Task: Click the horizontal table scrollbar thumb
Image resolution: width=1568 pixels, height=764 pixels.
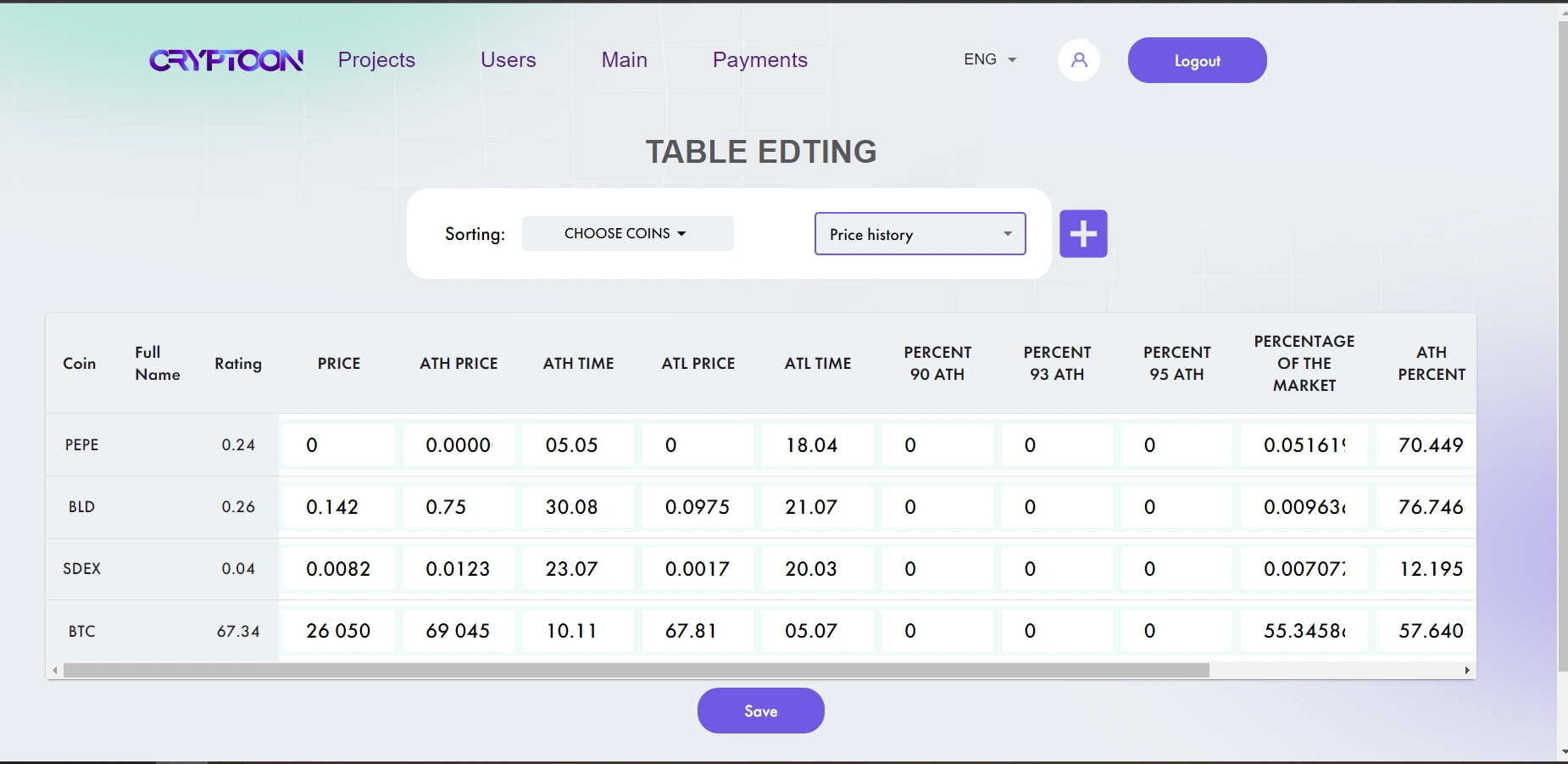Action: pos(637,670)
